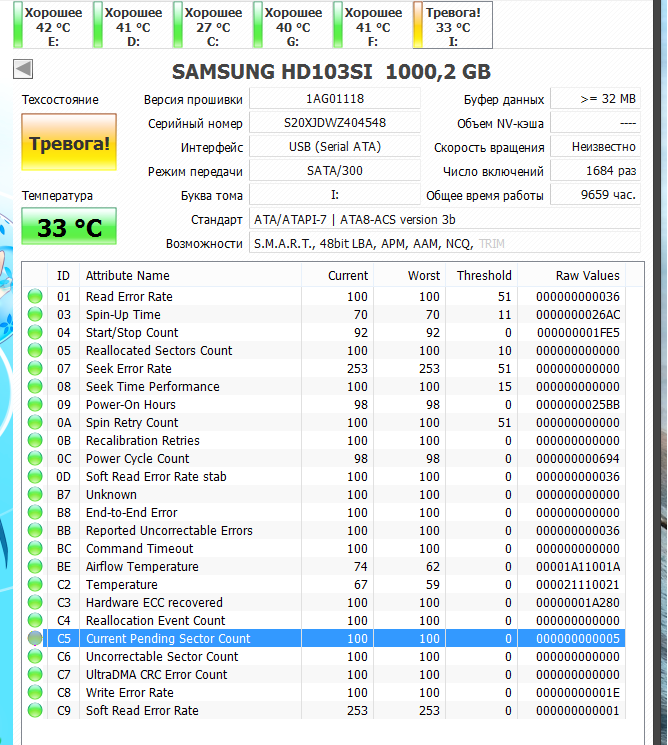
Task: Click the Threshold column header
Action: coord(482,276)
